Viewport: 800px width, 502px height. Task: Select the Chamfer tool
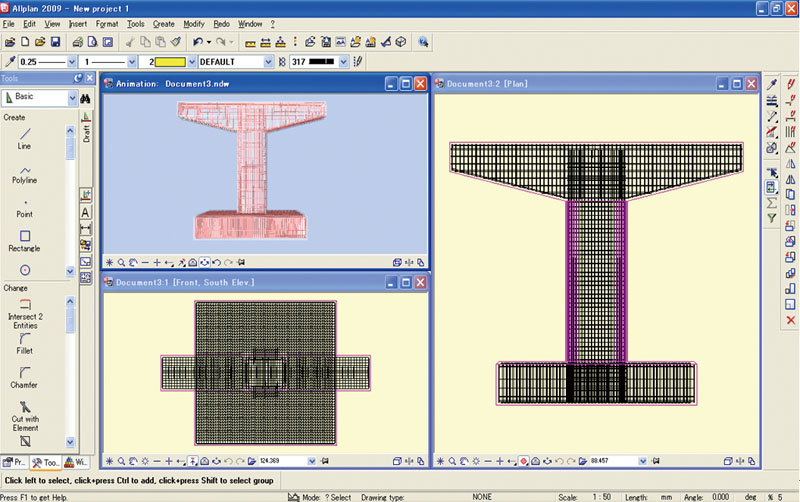click(25, 375)
